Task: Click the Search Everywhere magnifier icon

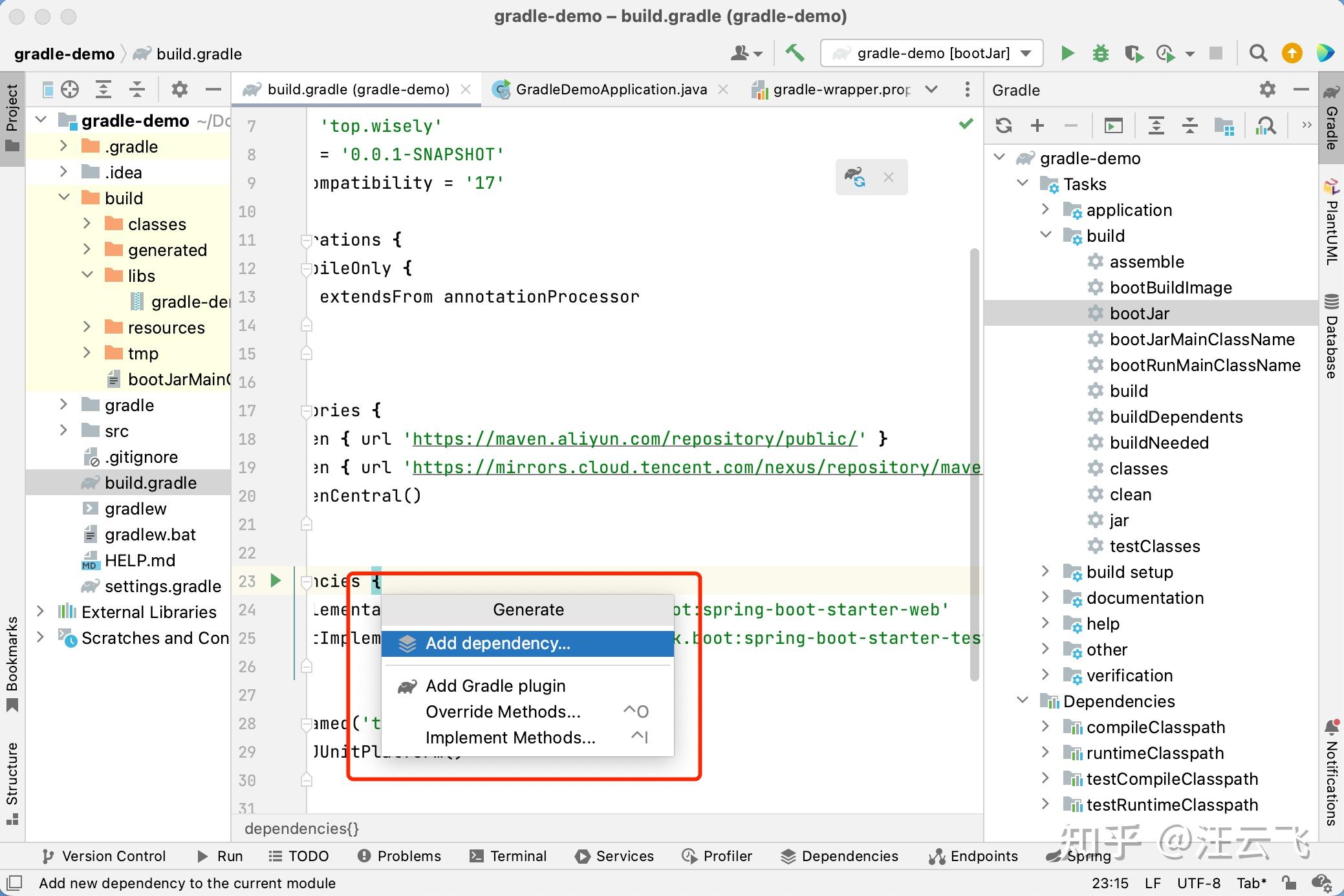Action: pyautogui.click(x=1258, y=53)
